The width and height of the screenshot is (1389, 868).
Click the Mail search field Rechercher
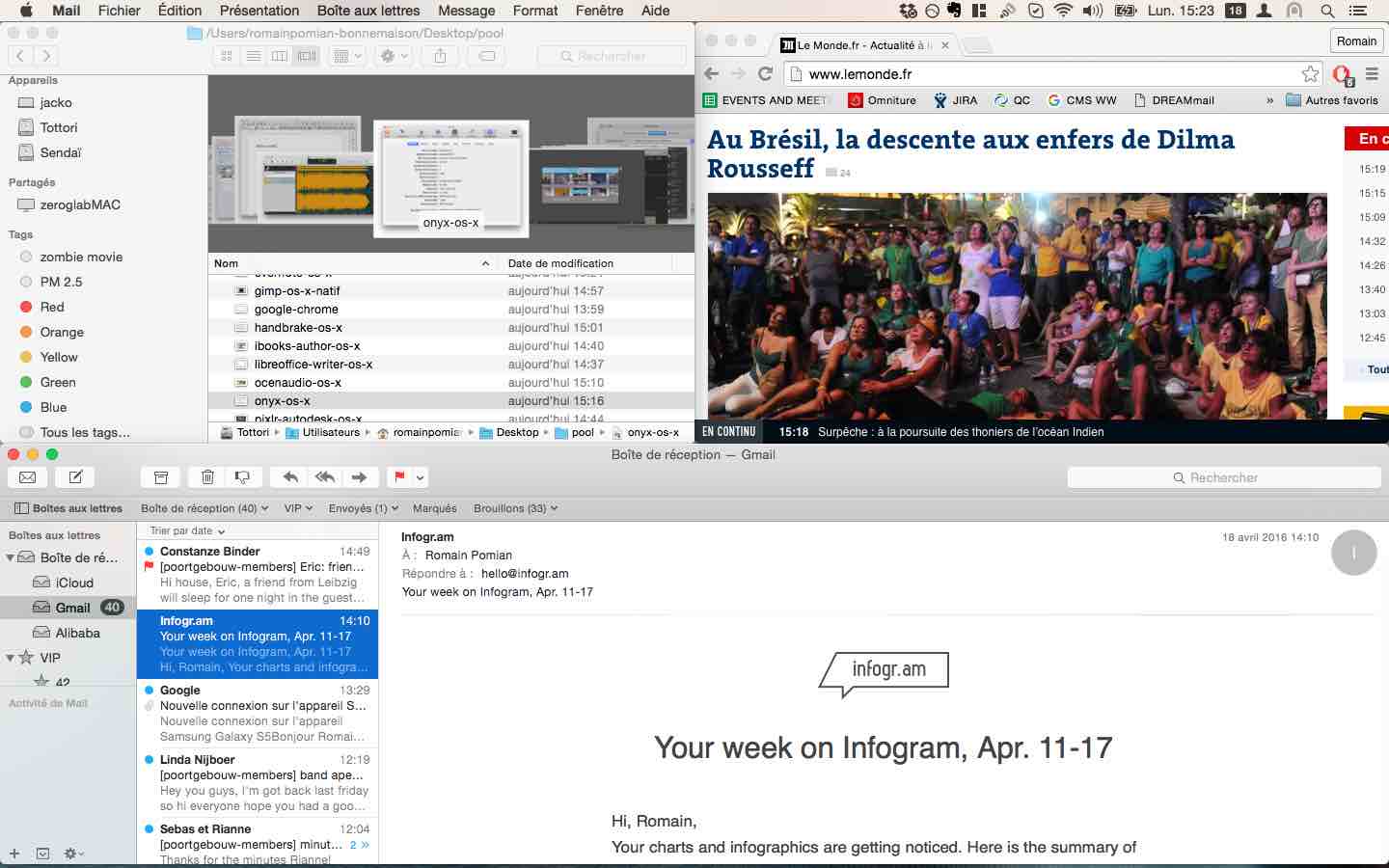[1224, 477]
